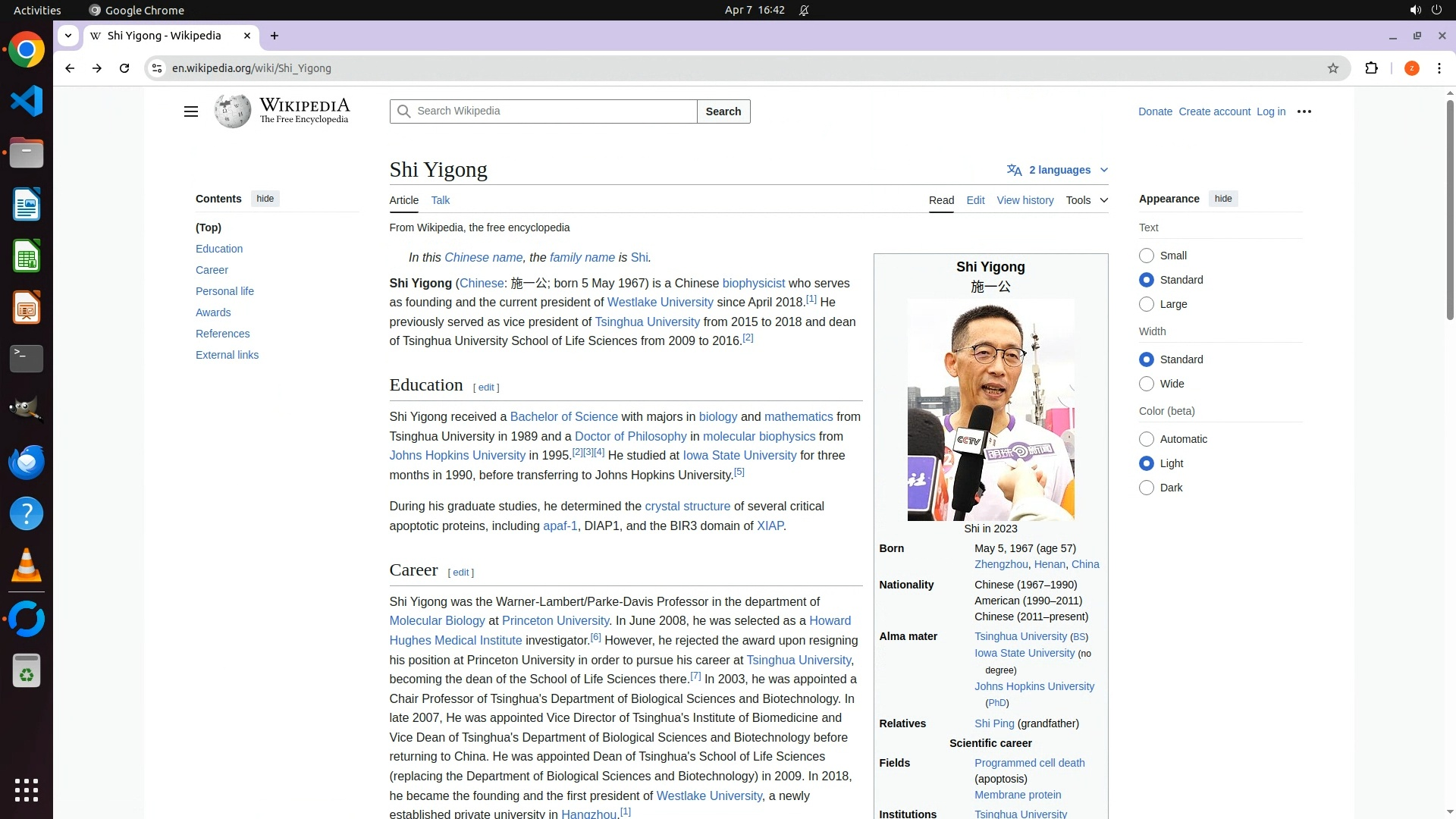
Task: Choose Wide page width
Action: (1147, 384)
